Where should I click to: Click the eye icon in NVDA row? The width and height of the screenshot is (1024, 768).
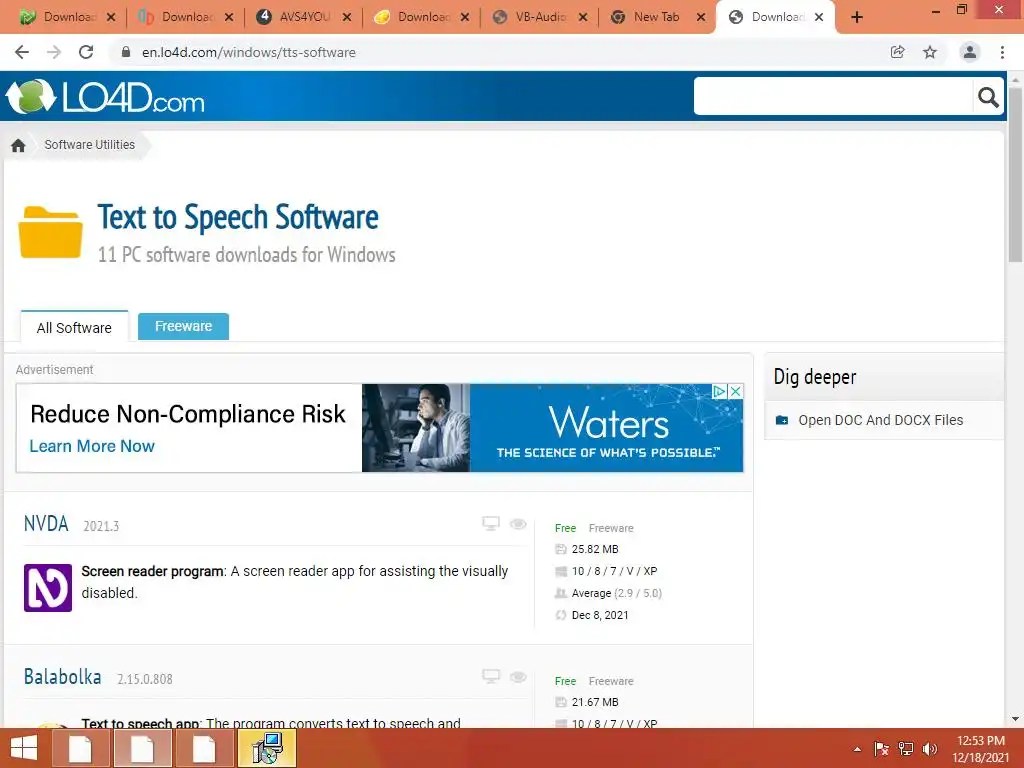tap(518, 524)
